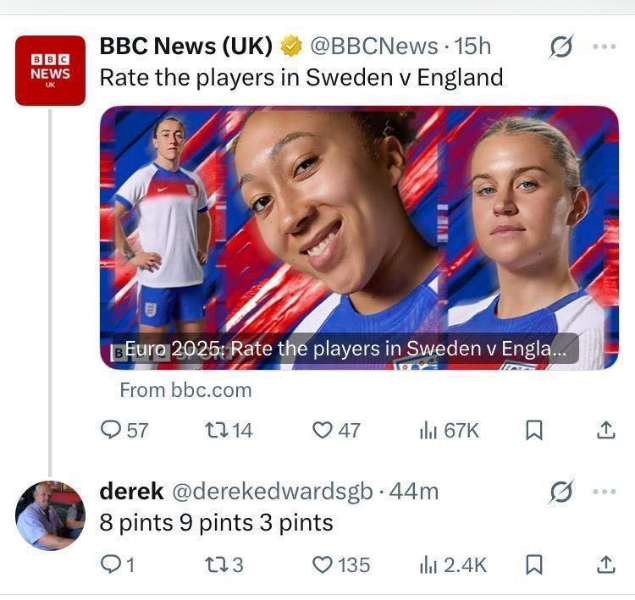635x600 pixels.
Task: Reply to derek's comment
Action: pyautogui.click(x=110, y=564)
